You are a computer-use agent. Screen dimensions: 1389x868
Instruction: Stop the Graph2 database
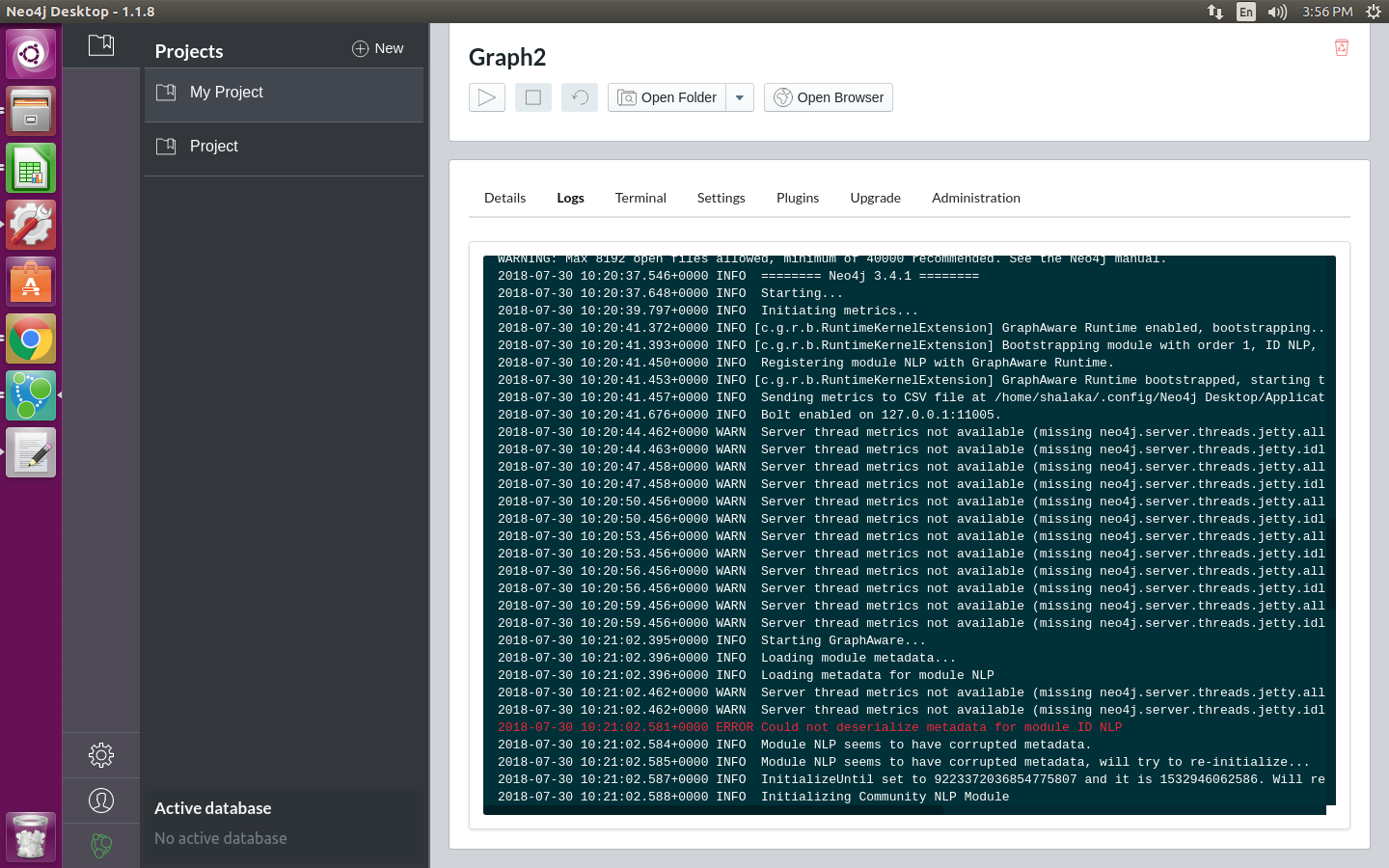(x=533, y=97)
